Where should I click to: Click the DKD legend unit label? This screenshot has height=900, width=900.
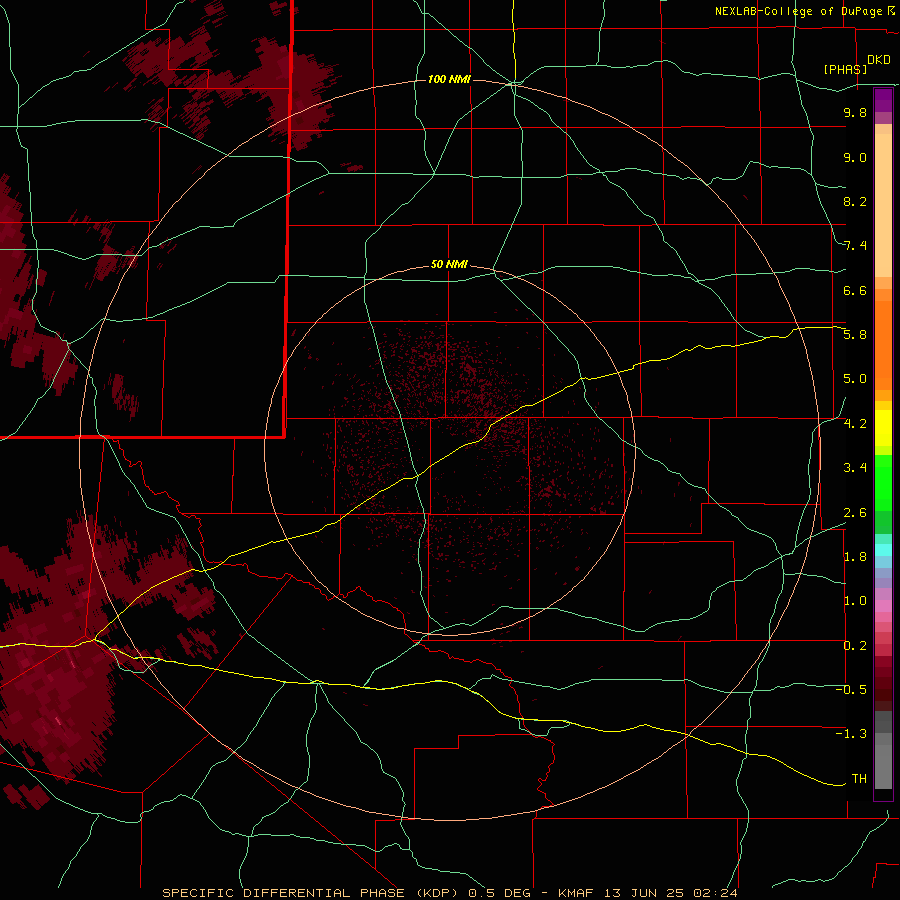879,60
